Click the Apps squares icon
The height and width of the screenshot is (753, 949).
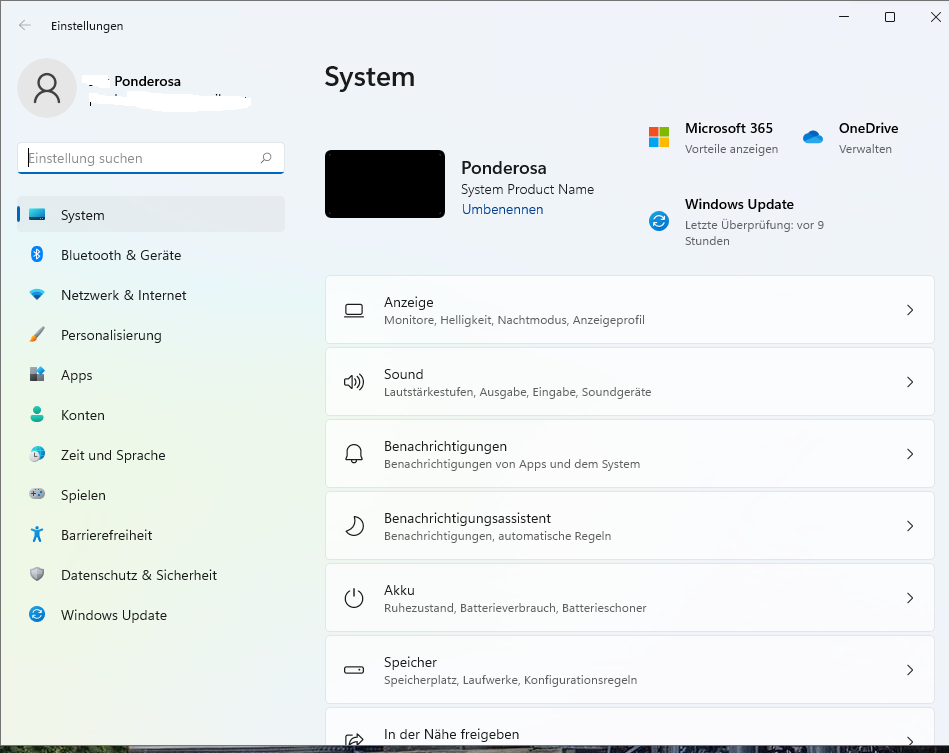coord(37,375)
